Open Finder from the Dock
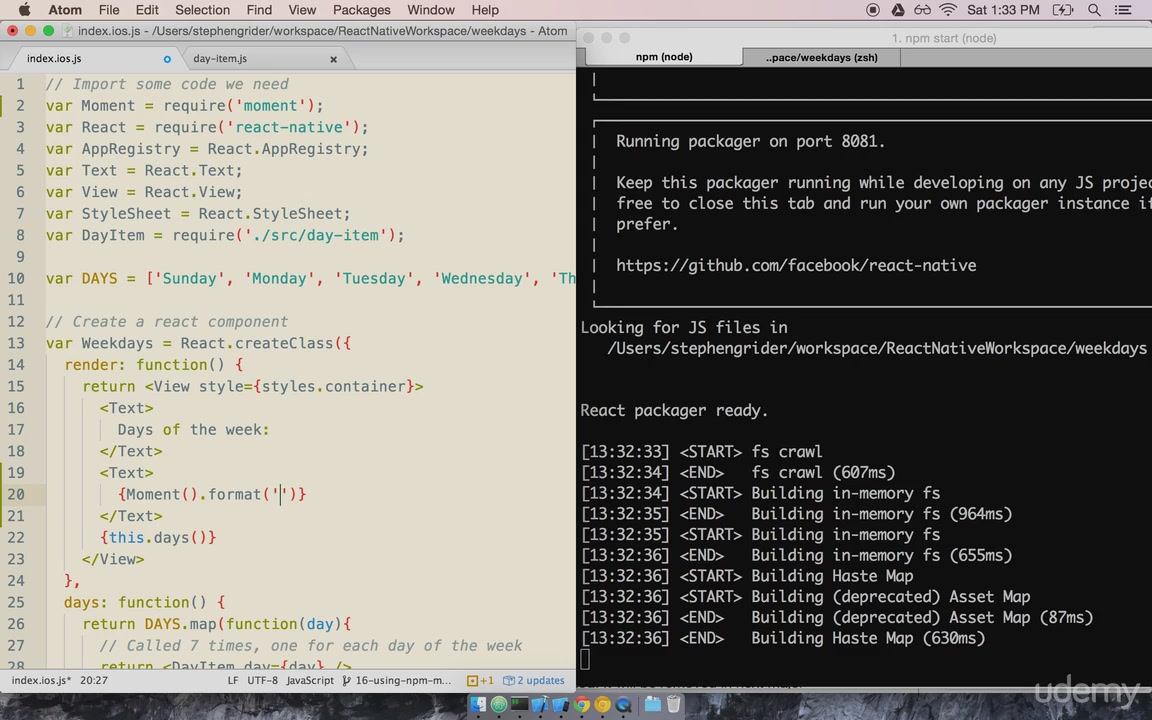 coord(478,705)
